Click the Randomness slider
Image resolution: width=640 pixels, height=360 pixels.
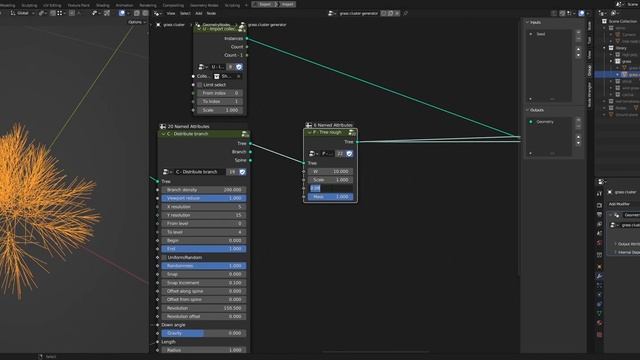point(204,266)
